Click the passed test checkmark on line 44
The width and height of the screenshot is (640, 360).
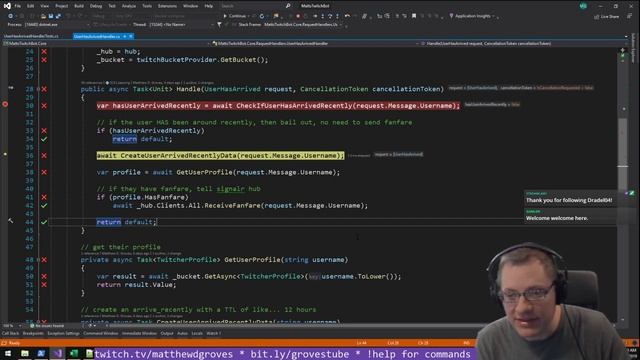coord(44,222)
